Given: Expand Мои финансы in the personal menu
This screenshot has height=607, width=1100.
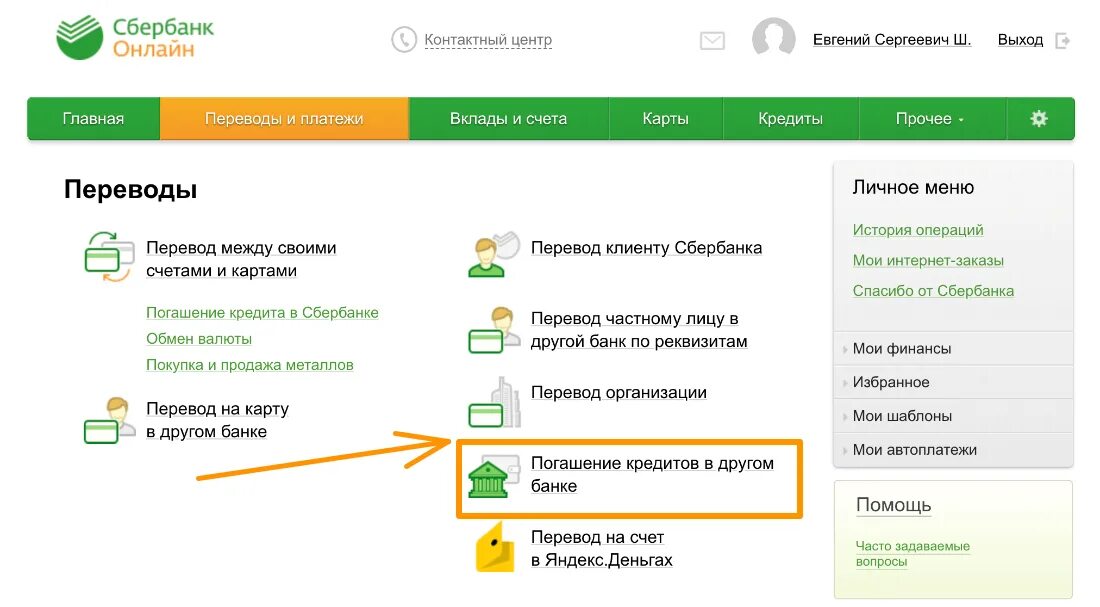Looking at the screenshot, I should click(x=953, y=349).
